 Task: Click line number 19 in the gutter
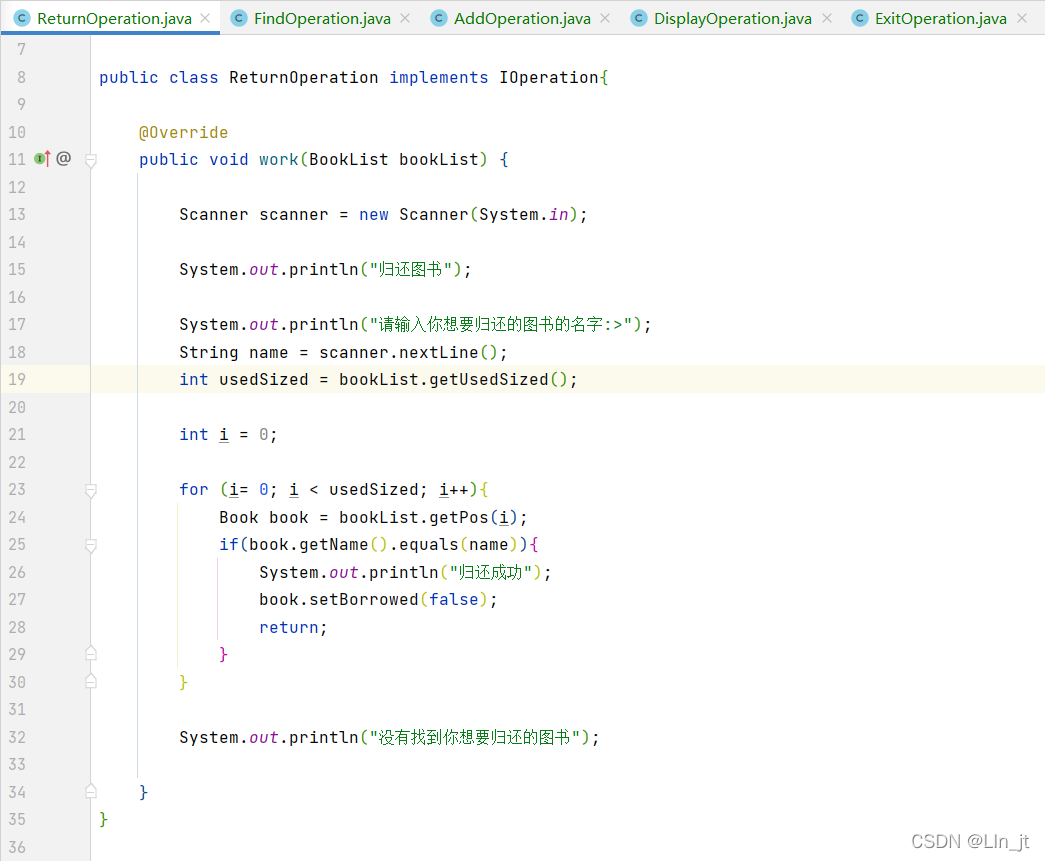click(17, 379)
